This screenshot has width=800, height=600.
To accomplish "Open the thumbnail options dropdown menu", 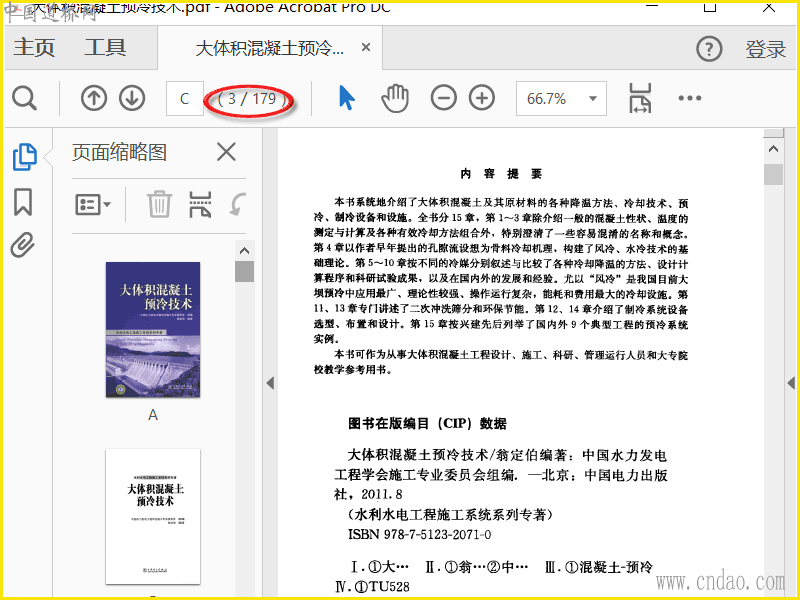I will pyautogui.click(x=93, y=205).
